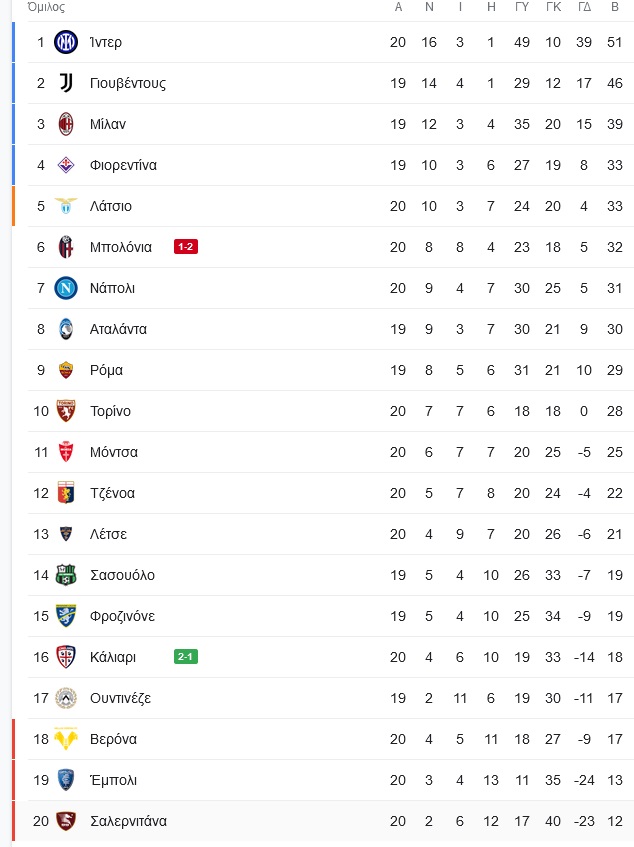Click the Salernitana crest icon
The height and width of the screenshot is (847, 634).
coord(66,821)
